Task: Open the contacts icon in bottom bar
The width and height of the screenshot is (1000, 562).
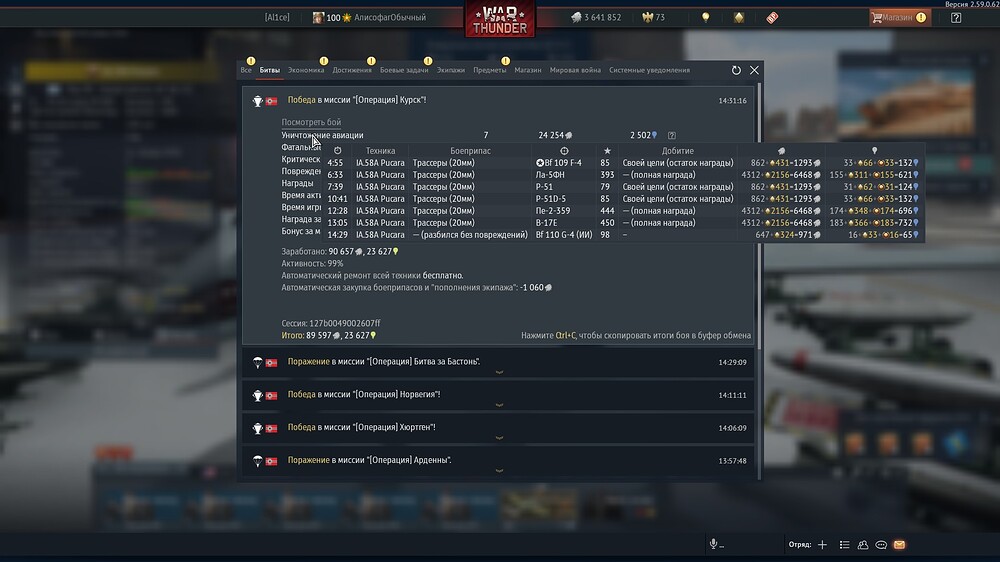Action: click(x=863, y=545)
